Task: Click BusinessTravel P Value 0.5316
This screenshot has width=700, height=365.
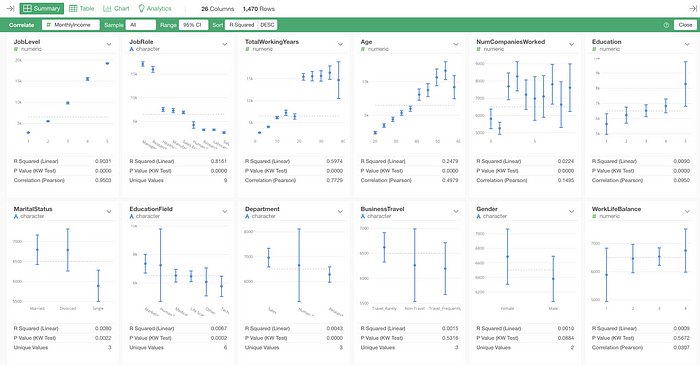Action: (x=450, y=338)
